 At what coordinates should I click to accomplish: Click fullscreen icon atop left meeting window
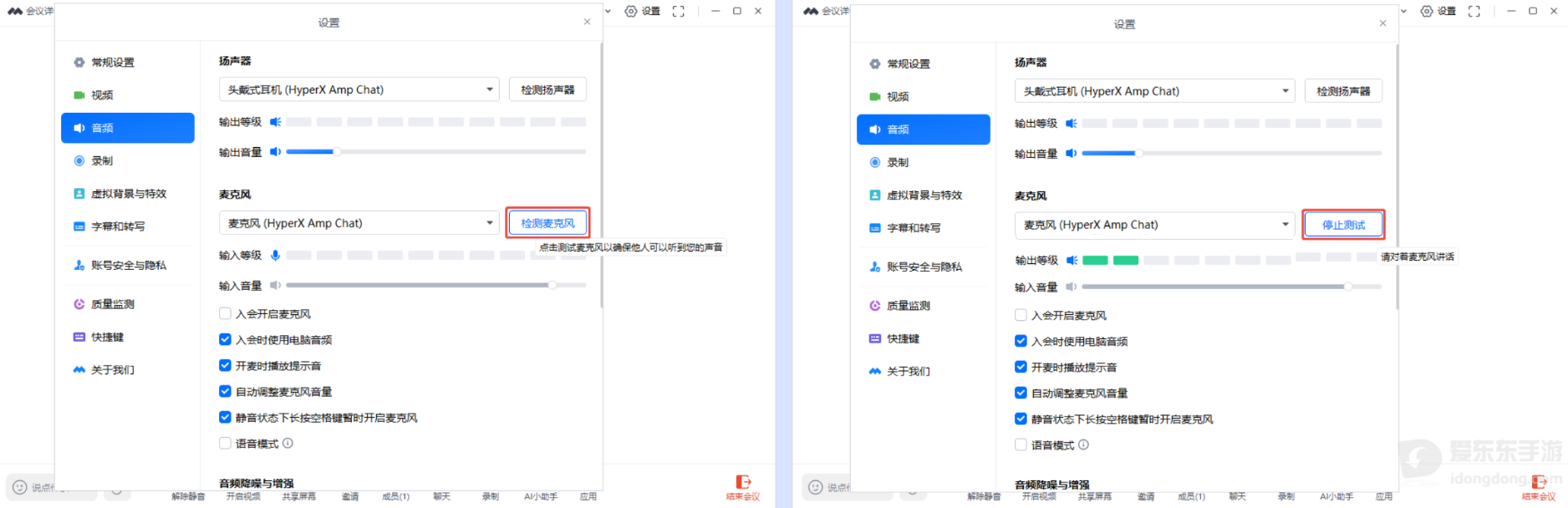[x=679, y=11]
